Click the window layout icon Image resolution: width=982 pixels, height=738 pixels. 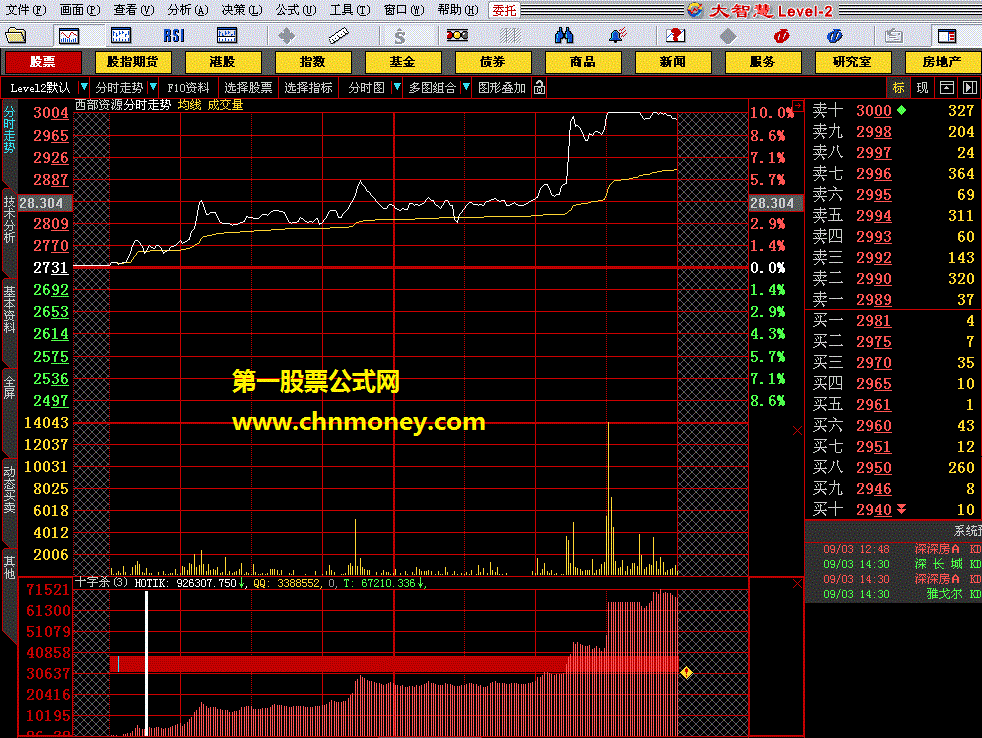(946, 36)
